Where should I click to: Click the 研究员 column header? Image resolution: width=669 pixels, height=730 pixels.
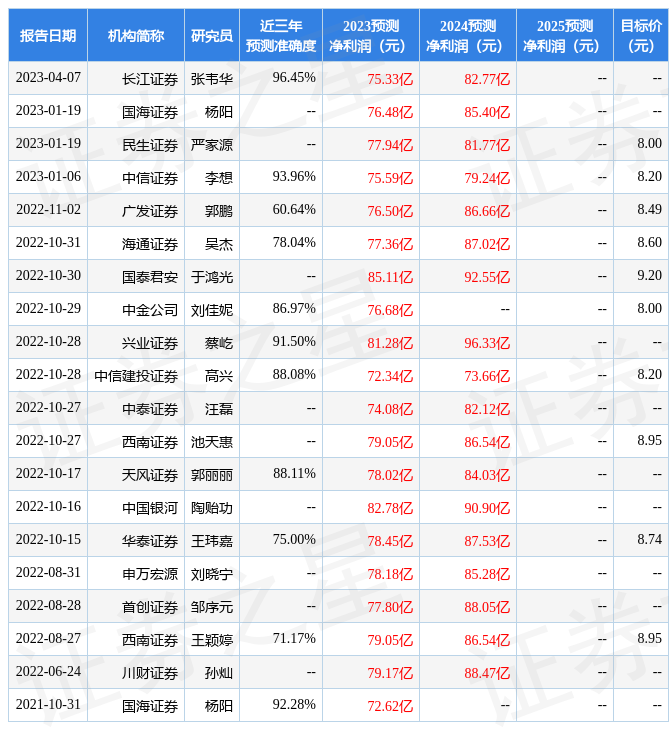212,35
